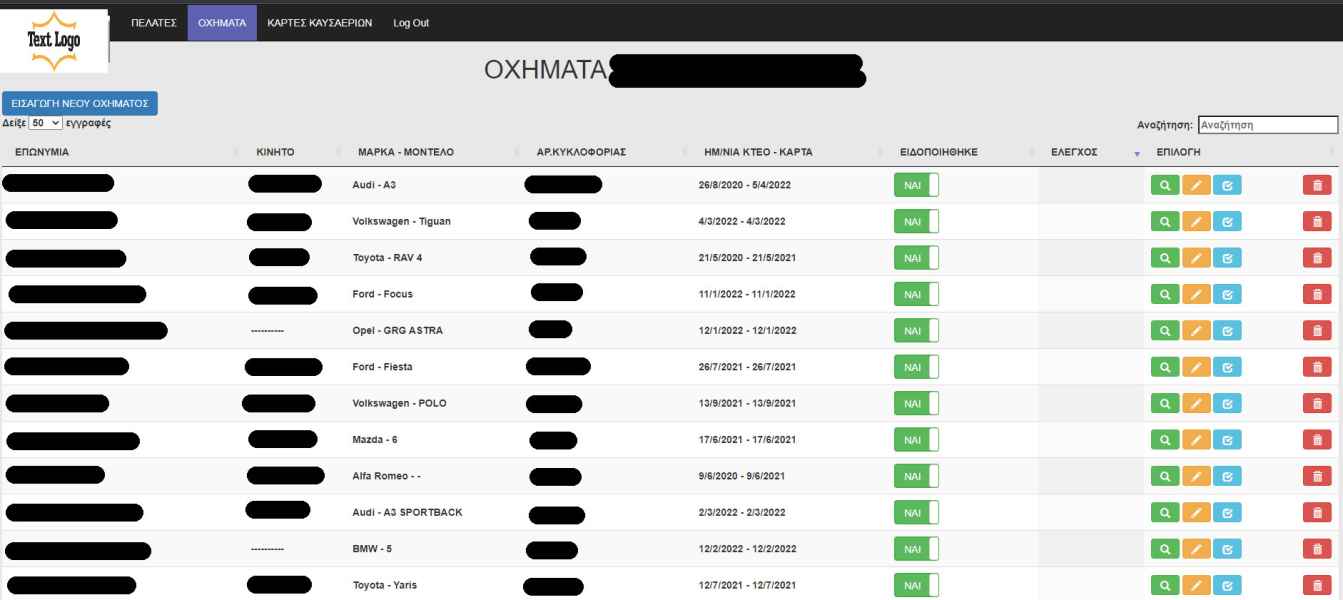Toggle the ΝΑΙ switch for Volkswagen - POLO
Screen dimensions: 1343x600
(x=916, y=403)
